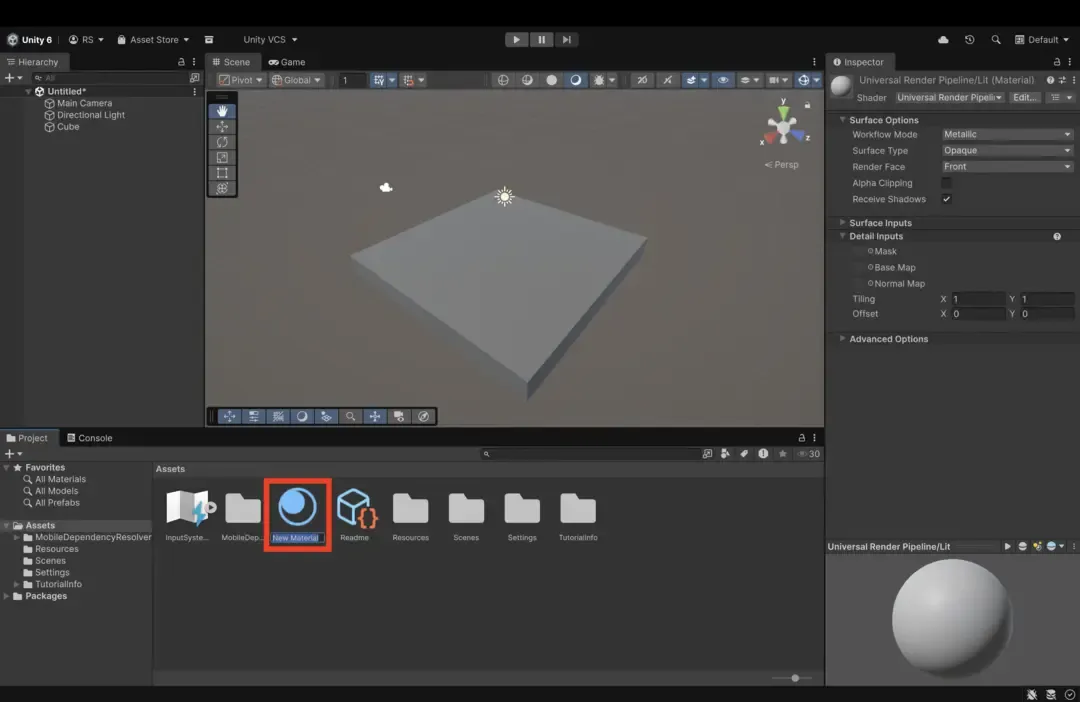
Task: Click the search magnifier in top toolbar
Action: coord(995,40)
